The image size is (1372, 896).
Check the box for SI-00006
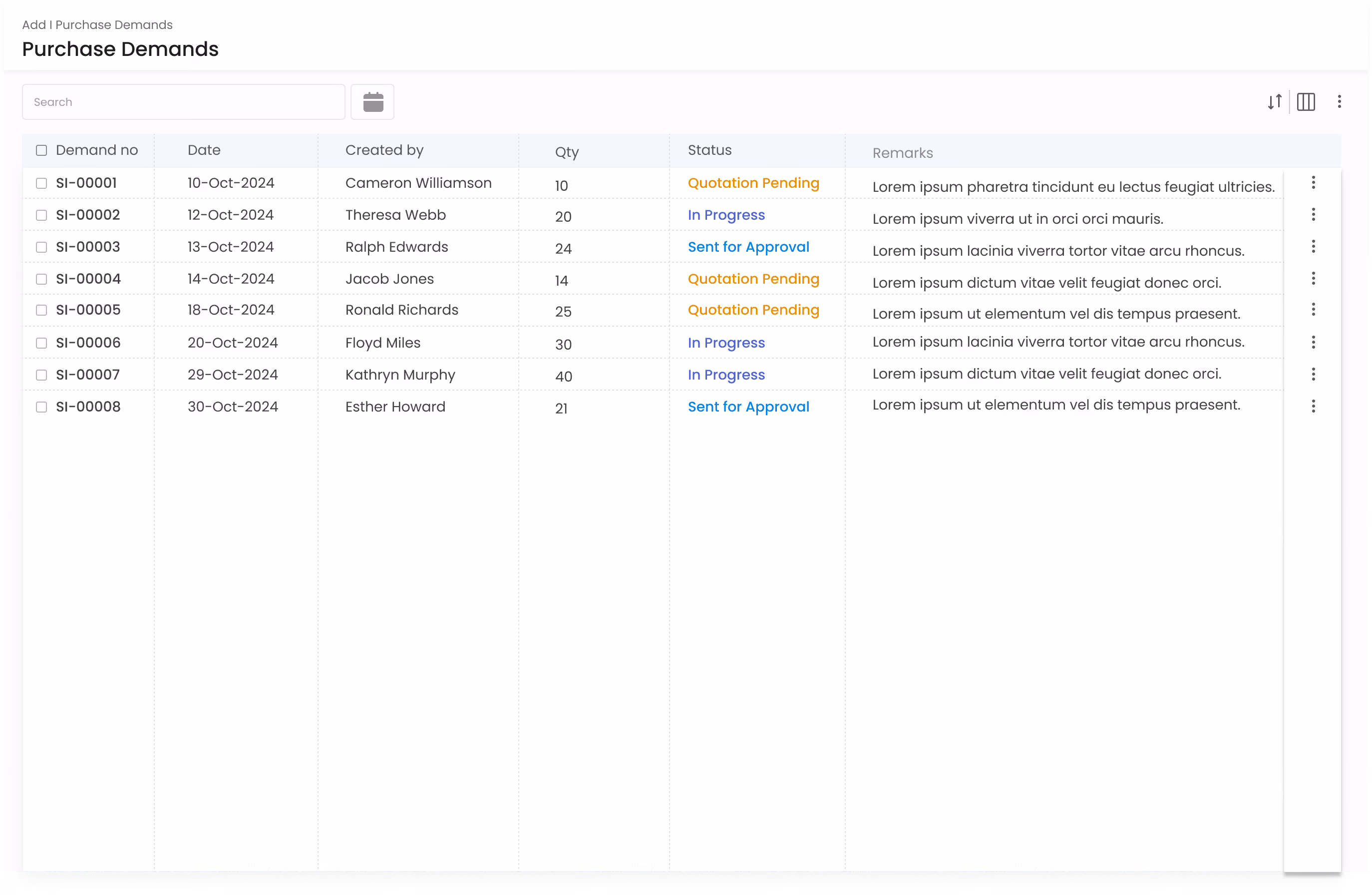coord(41,343)
